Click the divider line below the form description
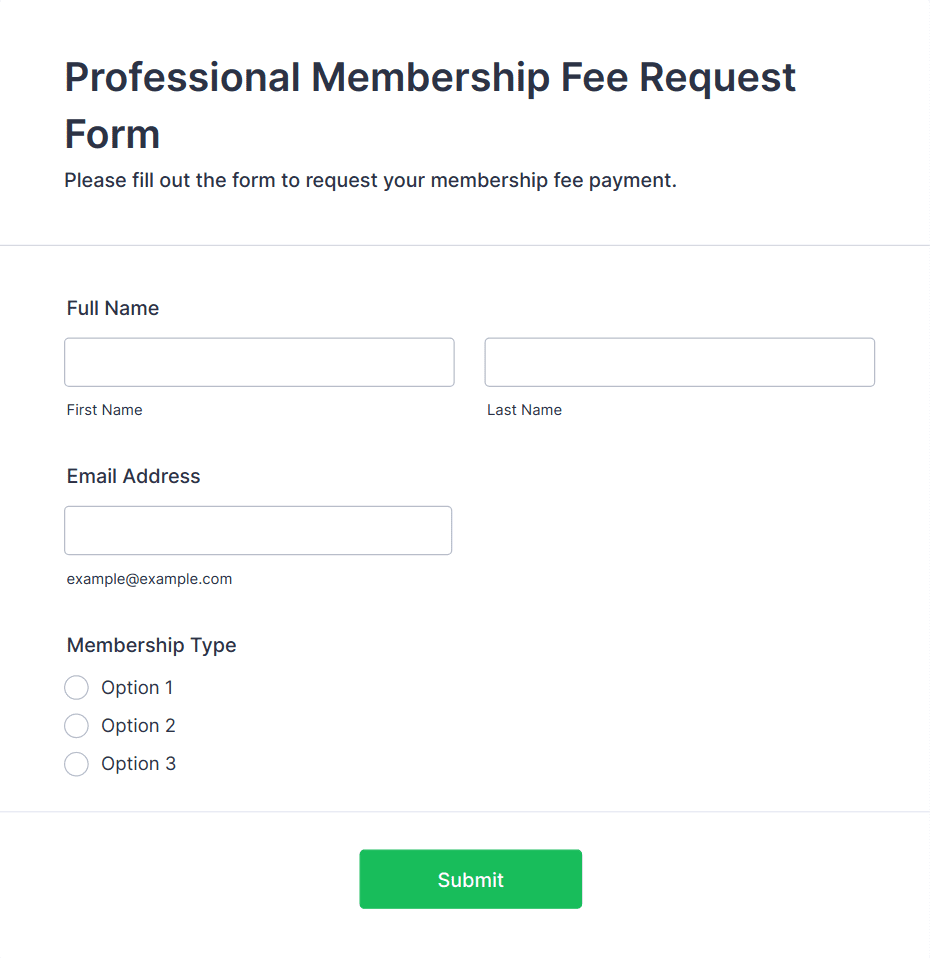This screenshot has width=930, height=958. 465,246
